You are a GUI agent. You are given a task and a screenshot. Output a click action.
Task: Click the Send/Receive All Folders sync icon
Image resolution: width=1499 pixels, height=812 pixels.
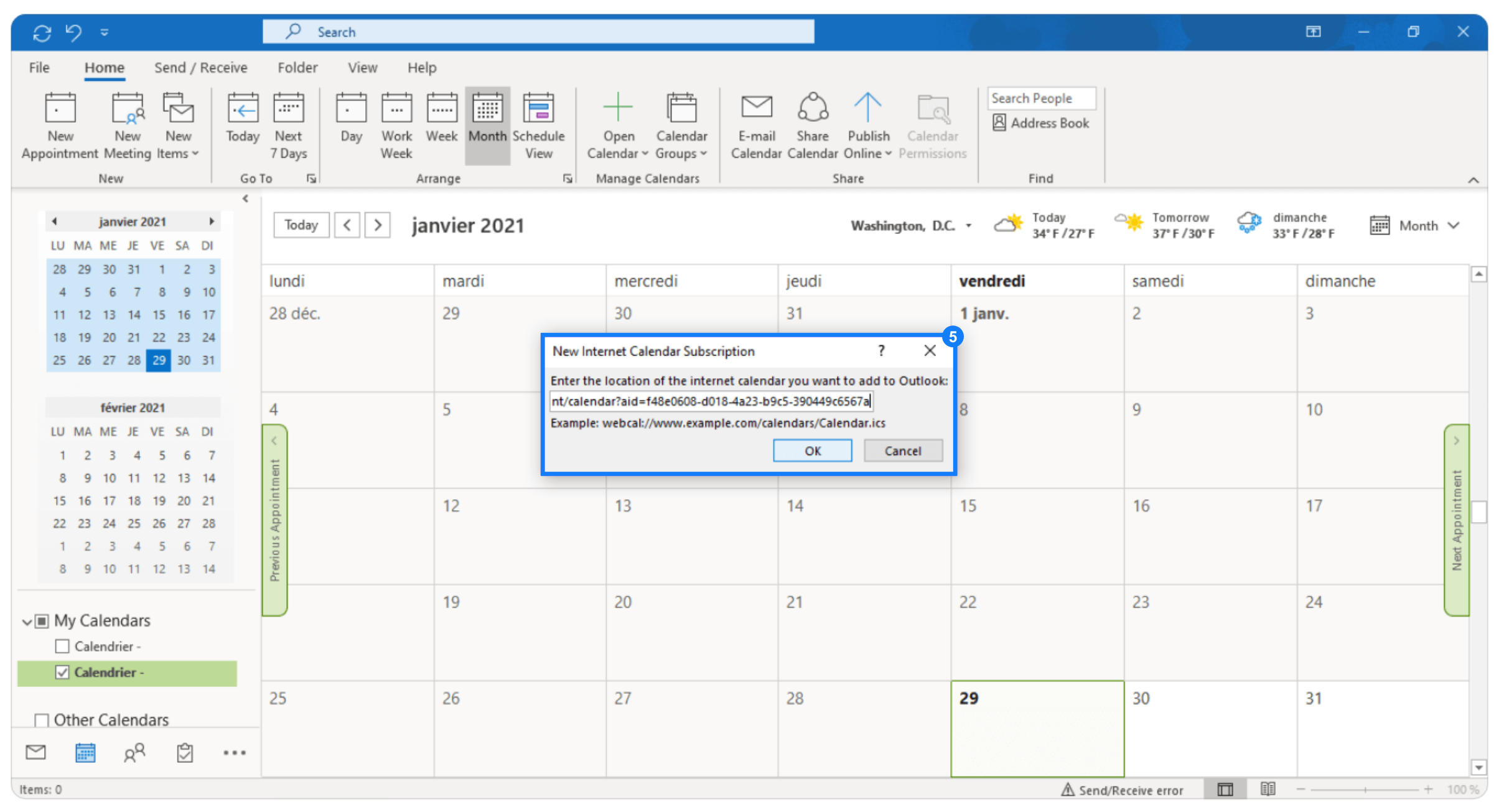[x=42, y=32]
